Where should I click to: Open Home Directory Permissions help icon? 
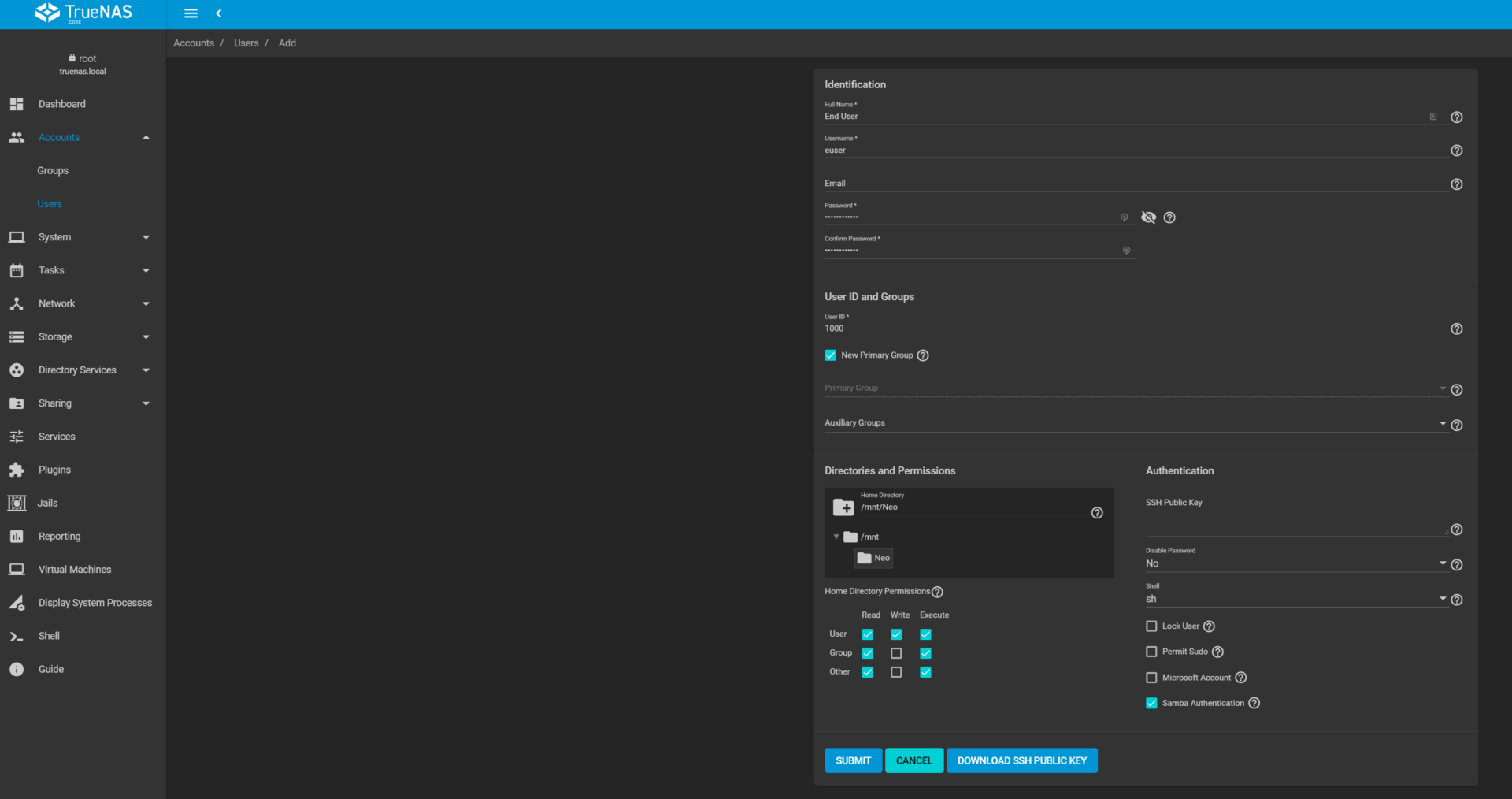pos(937,592)
